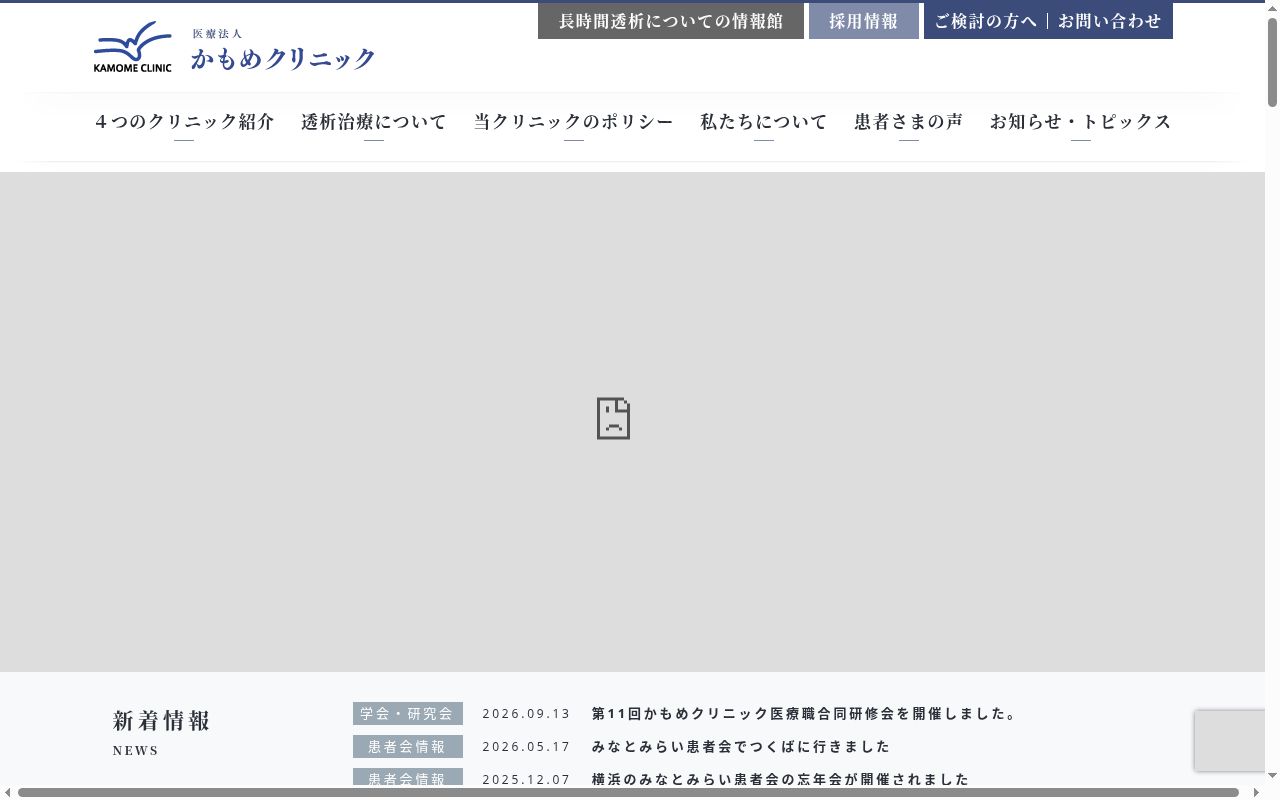1280x800 pixels.
Task: Click the vertical scrollbar thumb
Action: [x=1272, y=62]
